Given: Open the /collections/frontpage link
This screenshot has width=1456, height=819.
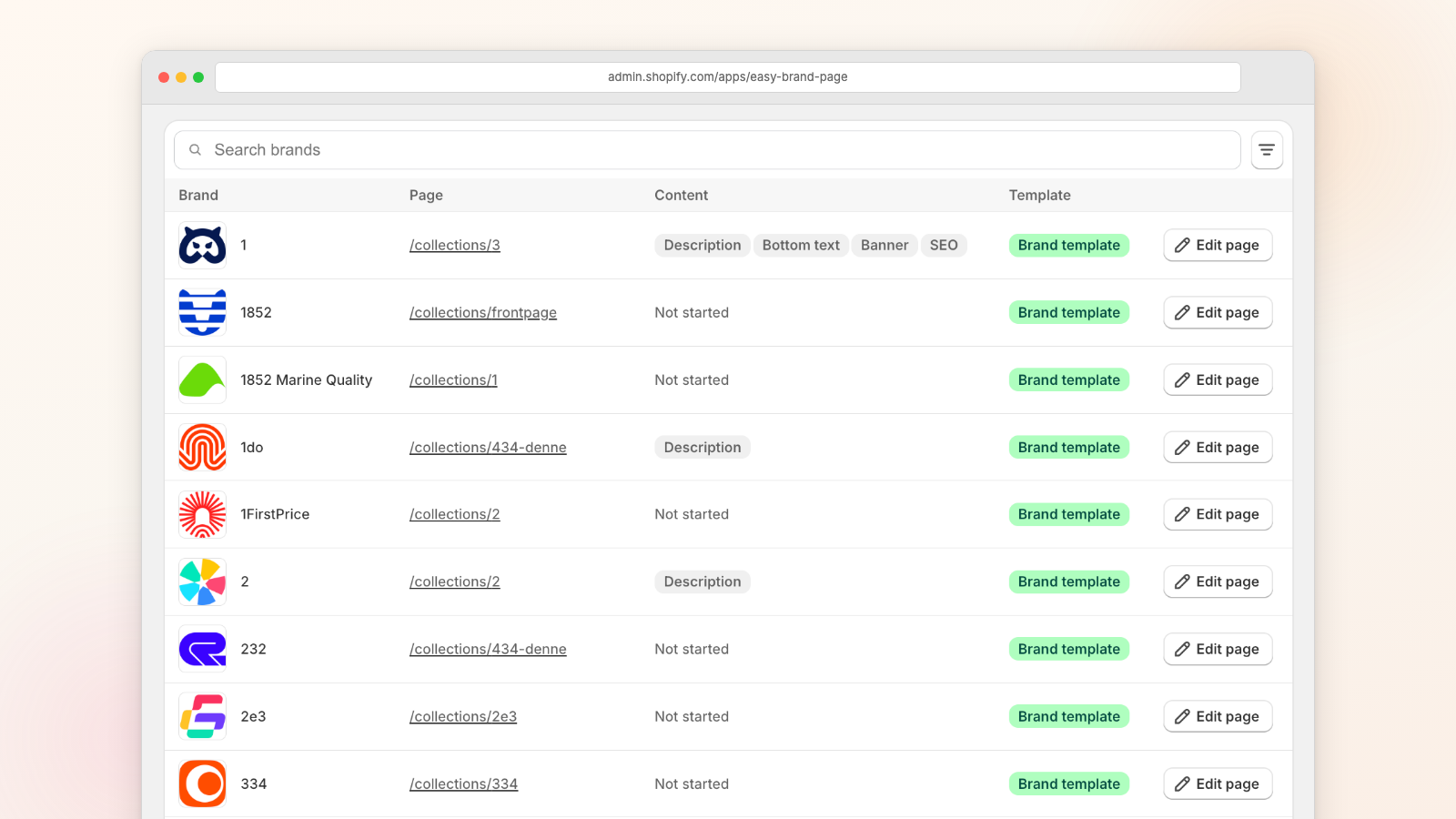Looking at the screenshot, I should pos(483,313).
